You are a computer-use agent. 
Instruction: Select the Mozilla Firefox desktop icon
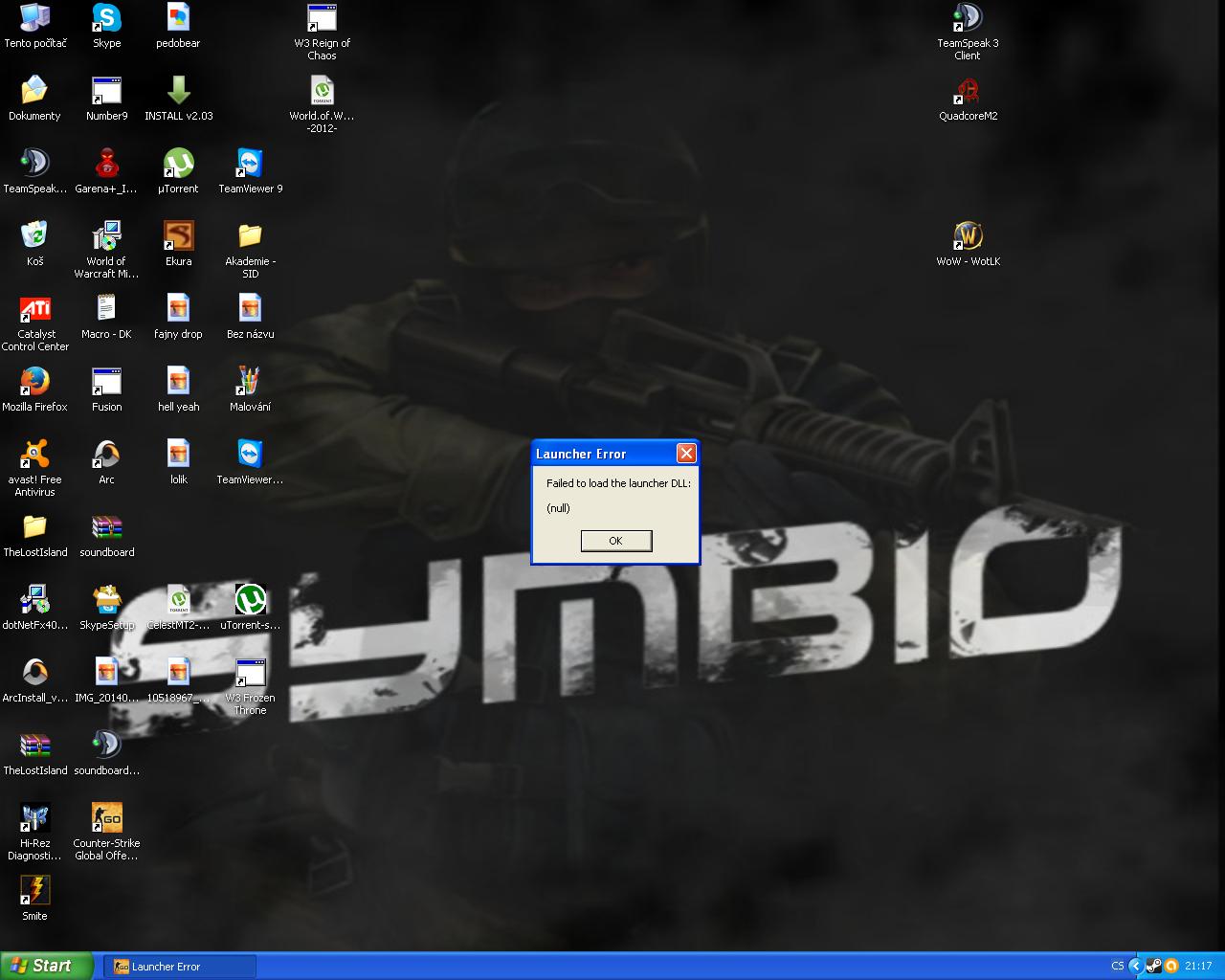coord(34,383)
